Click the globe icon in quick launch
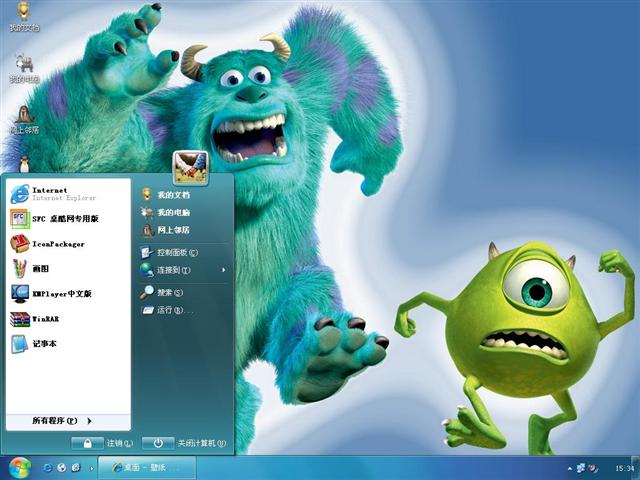This screenshot has height=480, width=640. [x=62, y=468]
